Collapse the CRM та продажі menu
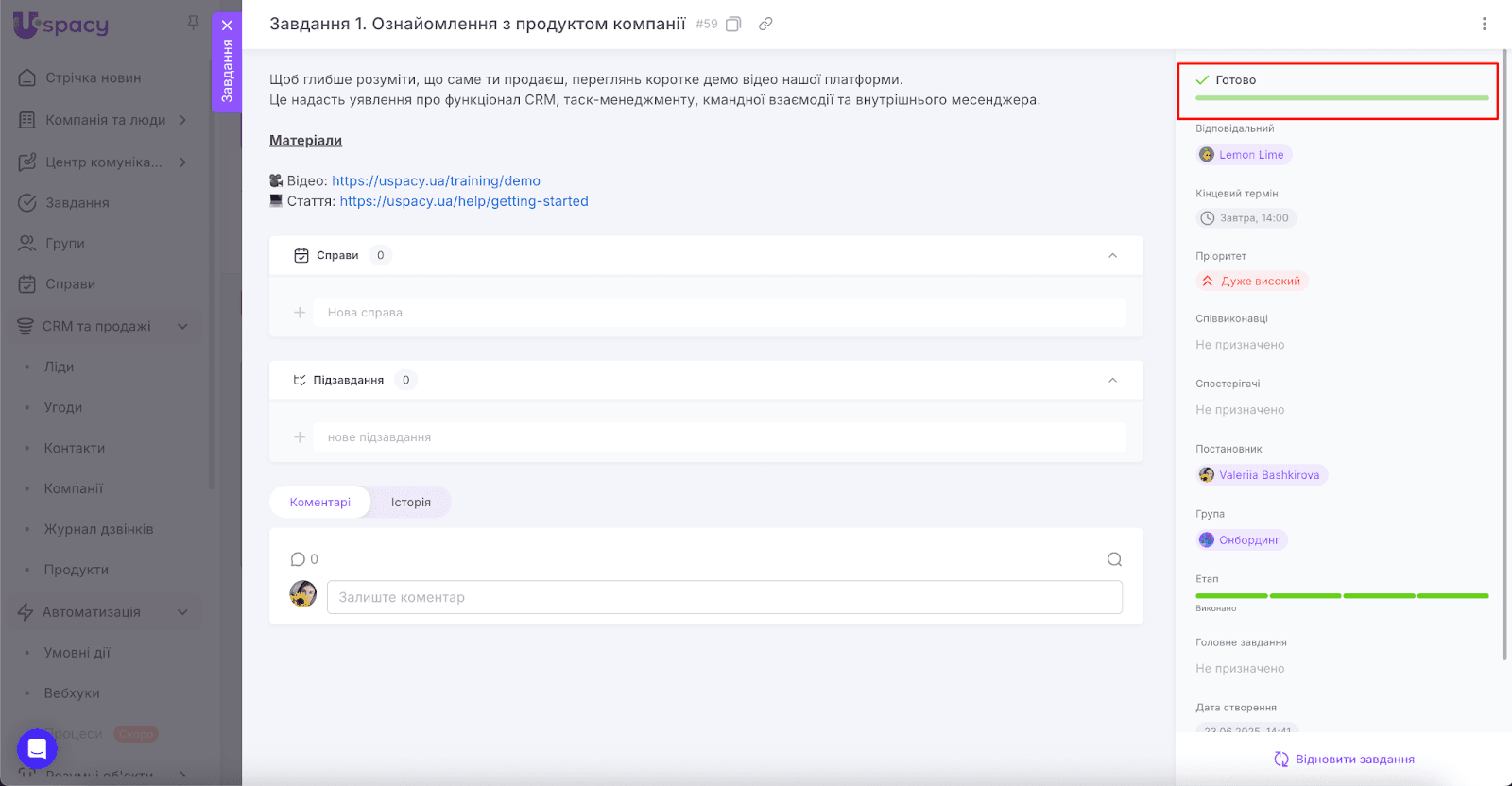Viewport: 1512px width, 786px height. pyautogui.click(x=182, y=326)
